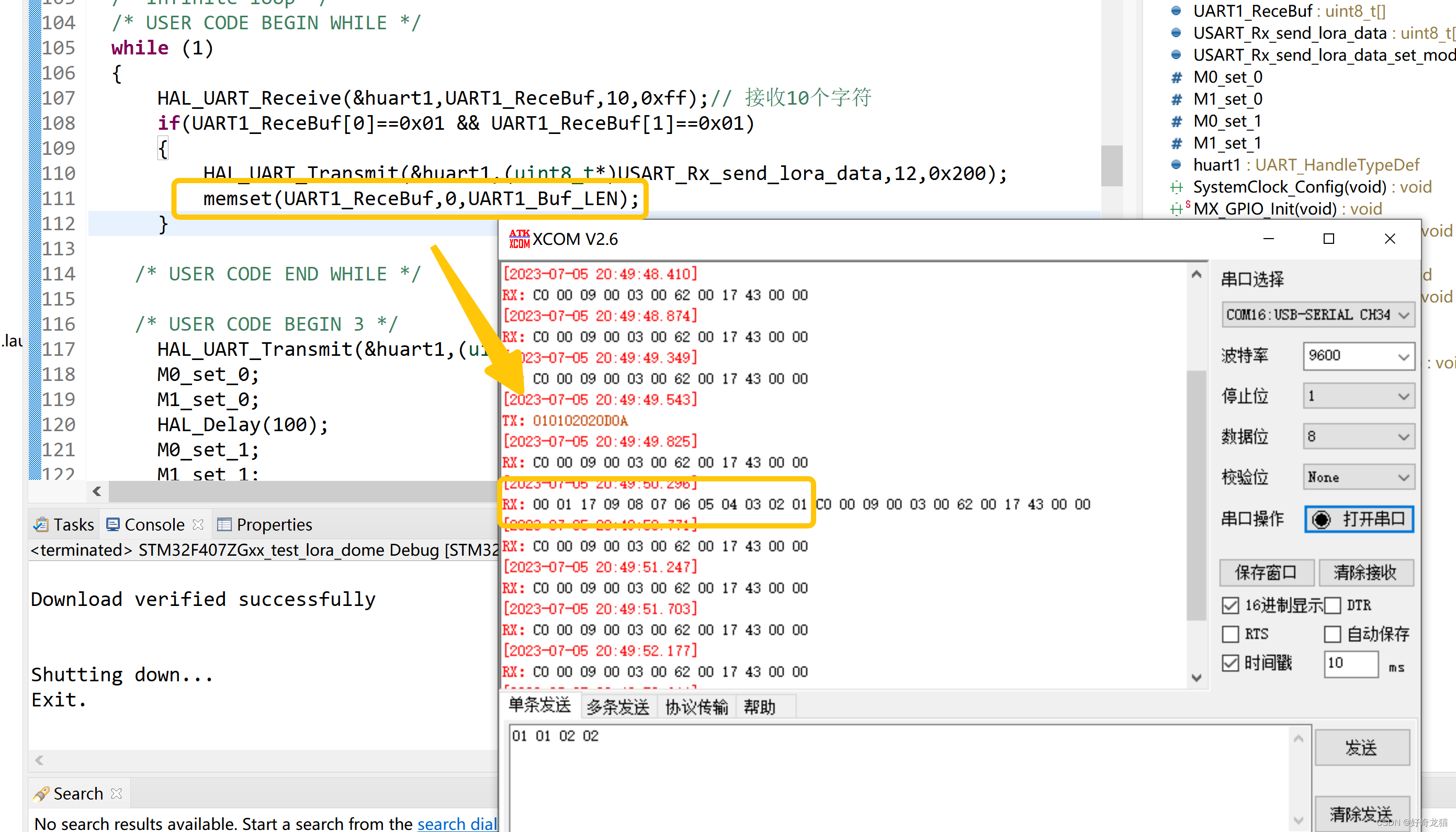
Task: Close the Console tab via its X icon
Action: [x=198, y=524]
